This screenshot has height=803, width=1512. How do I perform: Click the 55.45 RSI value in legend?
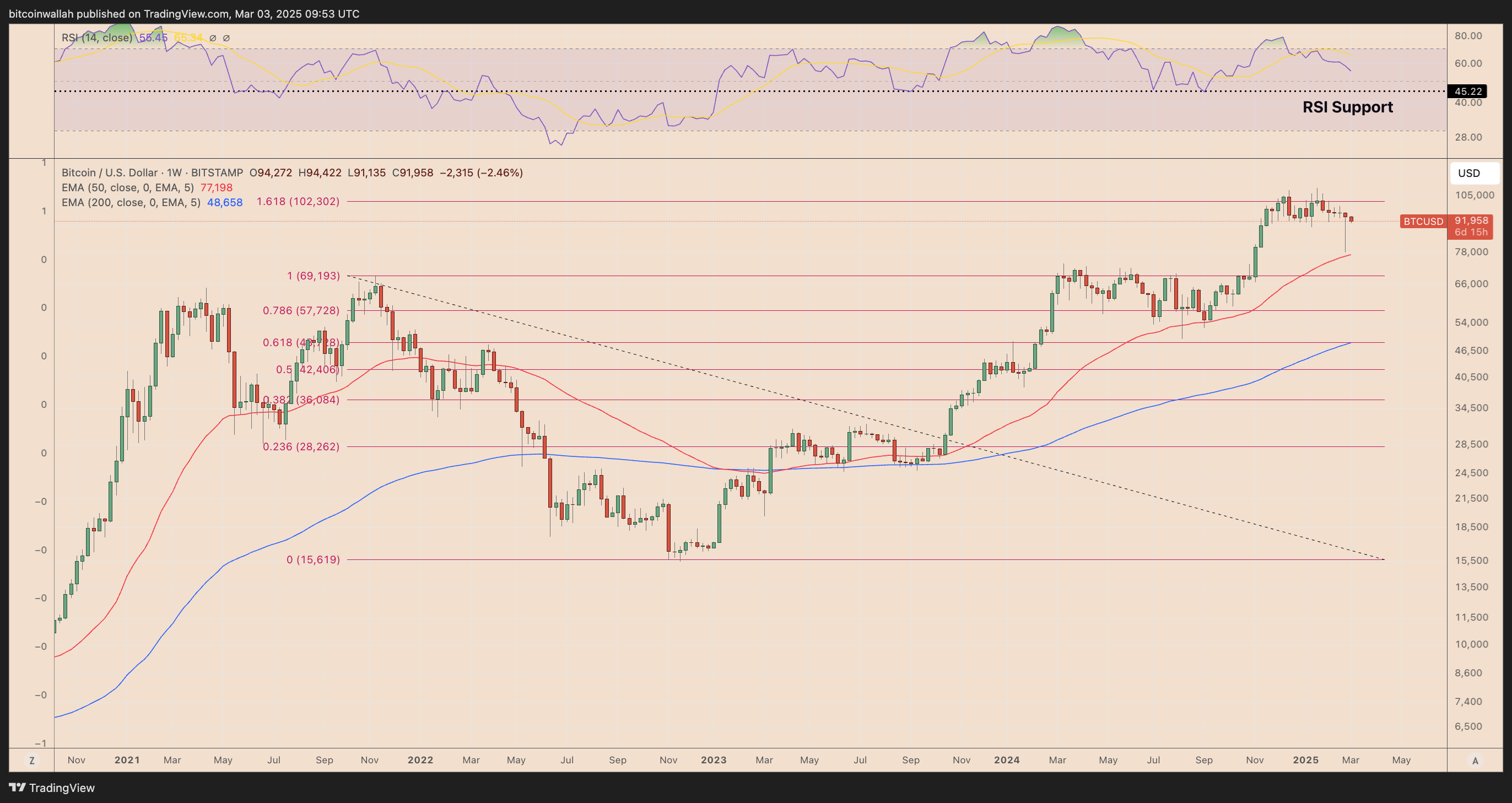(x=153, y=37)
